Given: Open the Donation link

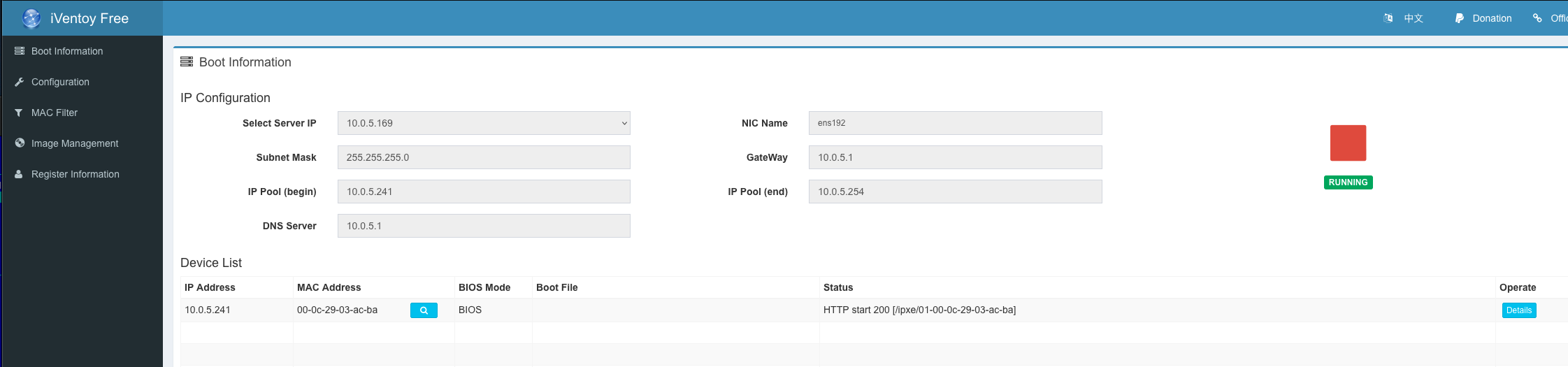Looking at the screenshot, I should 1492,18.
